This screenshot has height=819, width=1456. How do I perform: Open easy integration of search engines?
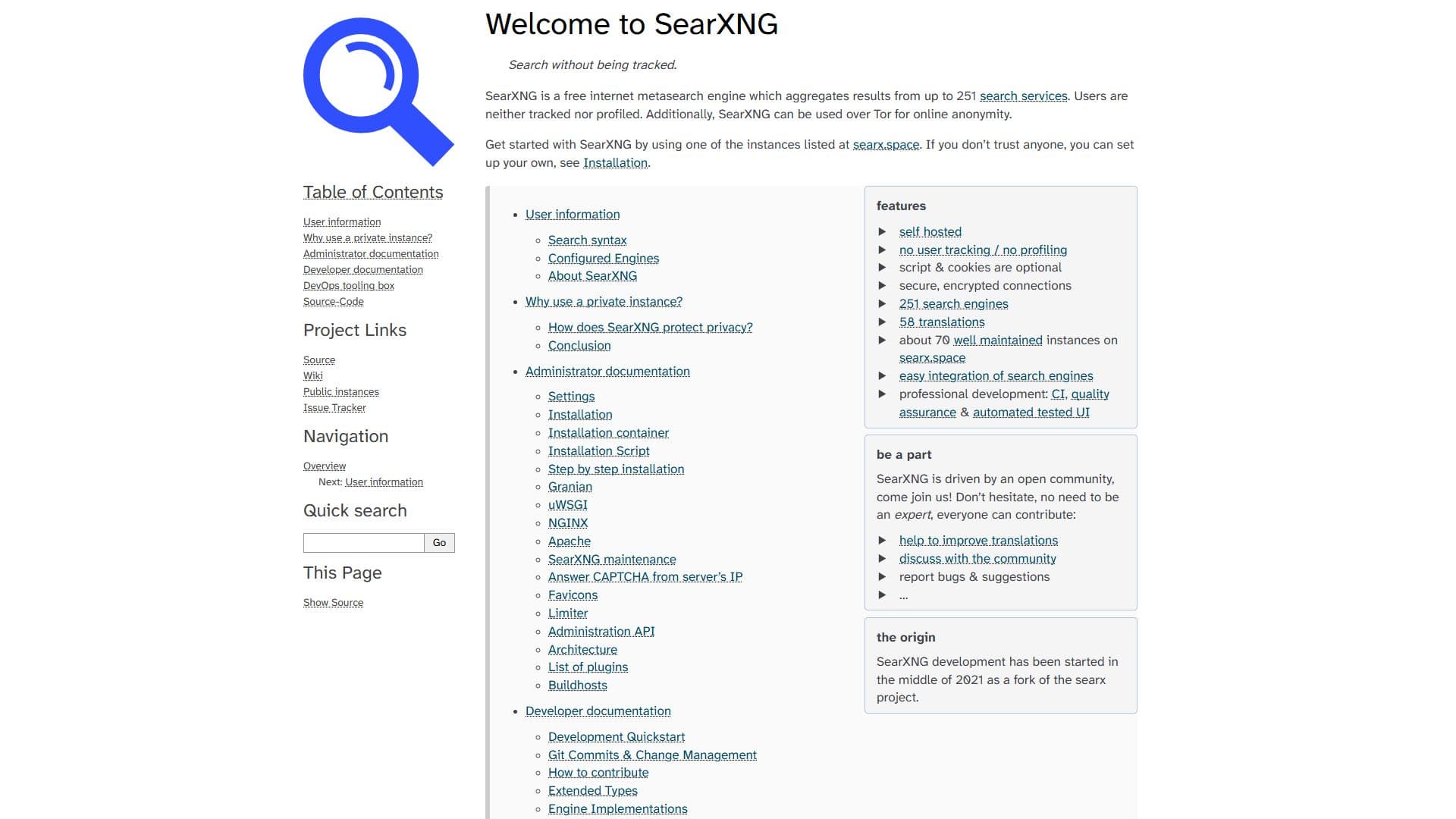996,376
